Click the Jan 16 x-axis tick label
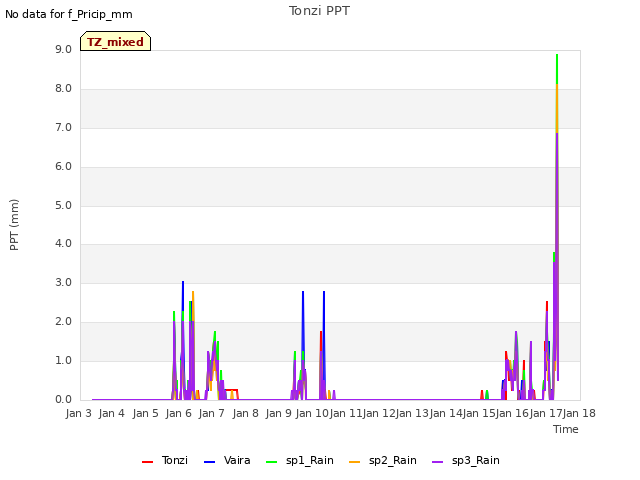This screenshot has height=480, width=640. (x=512, y=413)
